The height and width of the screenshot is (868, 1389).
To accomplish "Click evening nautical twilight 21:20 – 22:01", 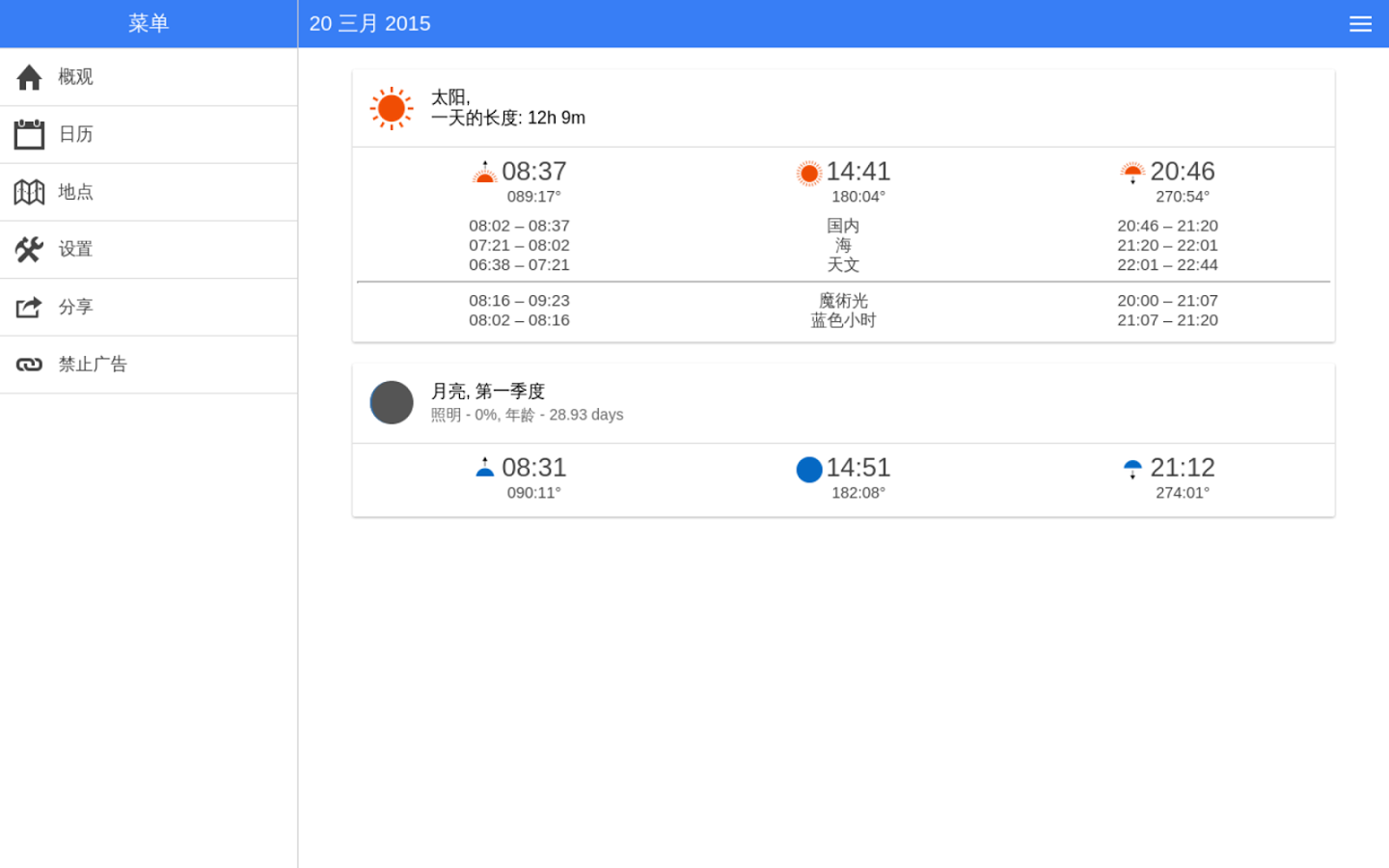I will (x=1167, y=245).
